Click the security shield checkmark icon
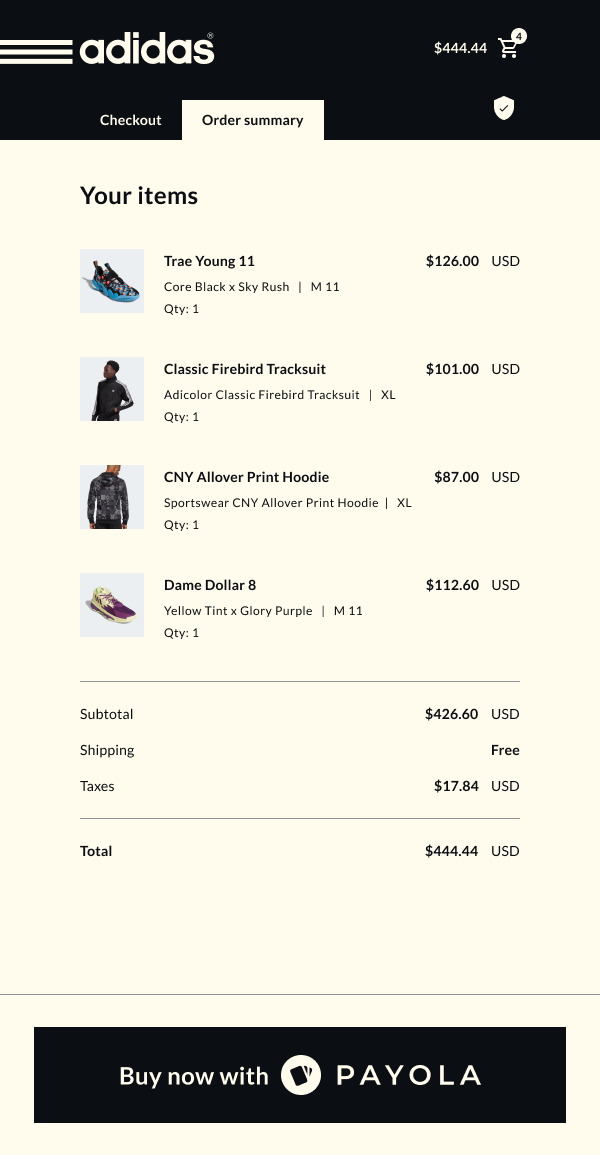 click(x=504, y=108)
